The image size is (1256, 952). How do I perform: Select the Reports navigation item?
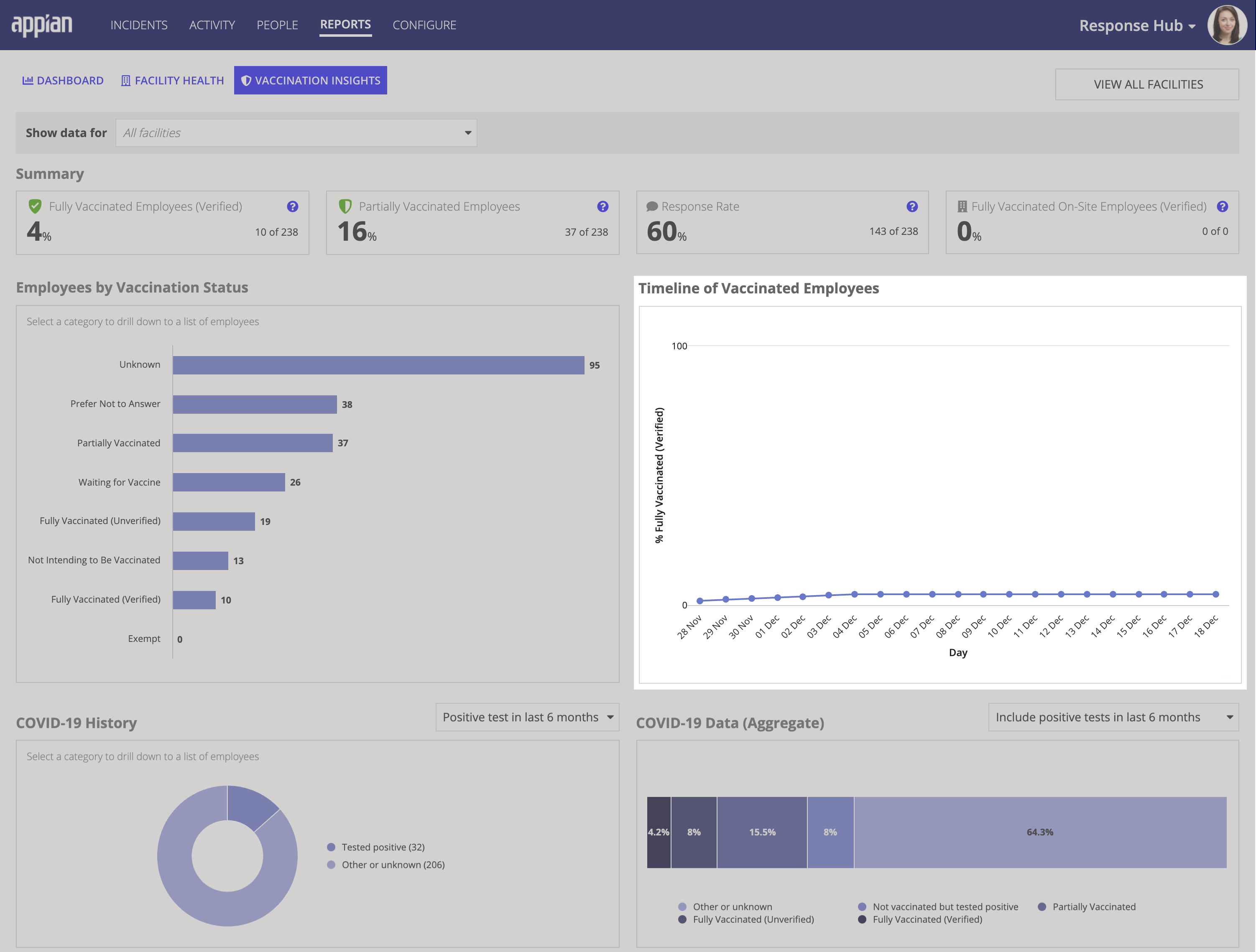coord(345,24)
